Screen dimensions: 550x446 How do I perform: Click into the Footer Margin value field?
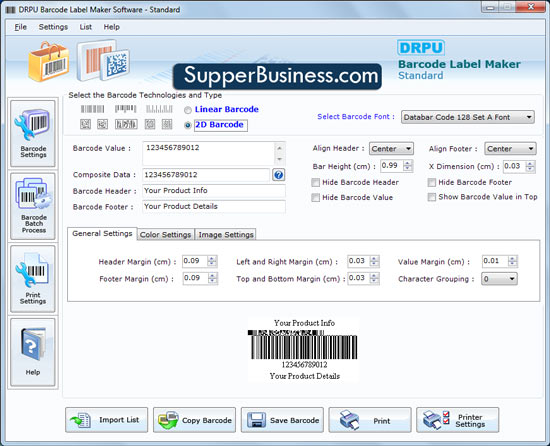point(195,278)
